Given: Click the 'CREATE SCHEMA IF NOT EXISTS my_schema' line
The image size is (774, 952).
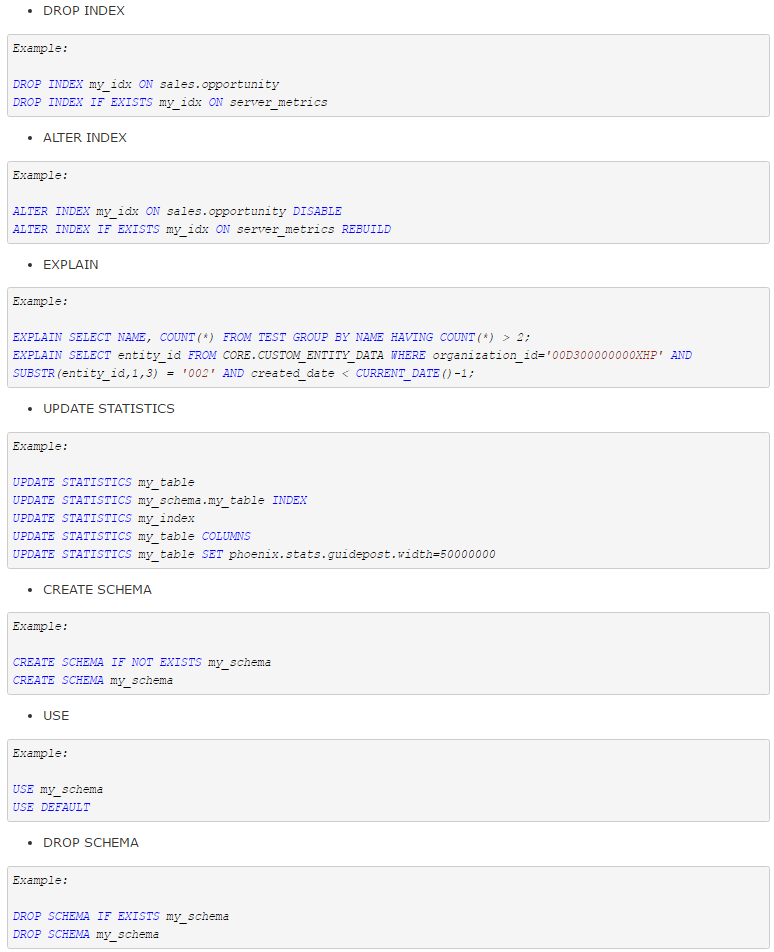Looking at the screenshot, I should coord(141,662).
